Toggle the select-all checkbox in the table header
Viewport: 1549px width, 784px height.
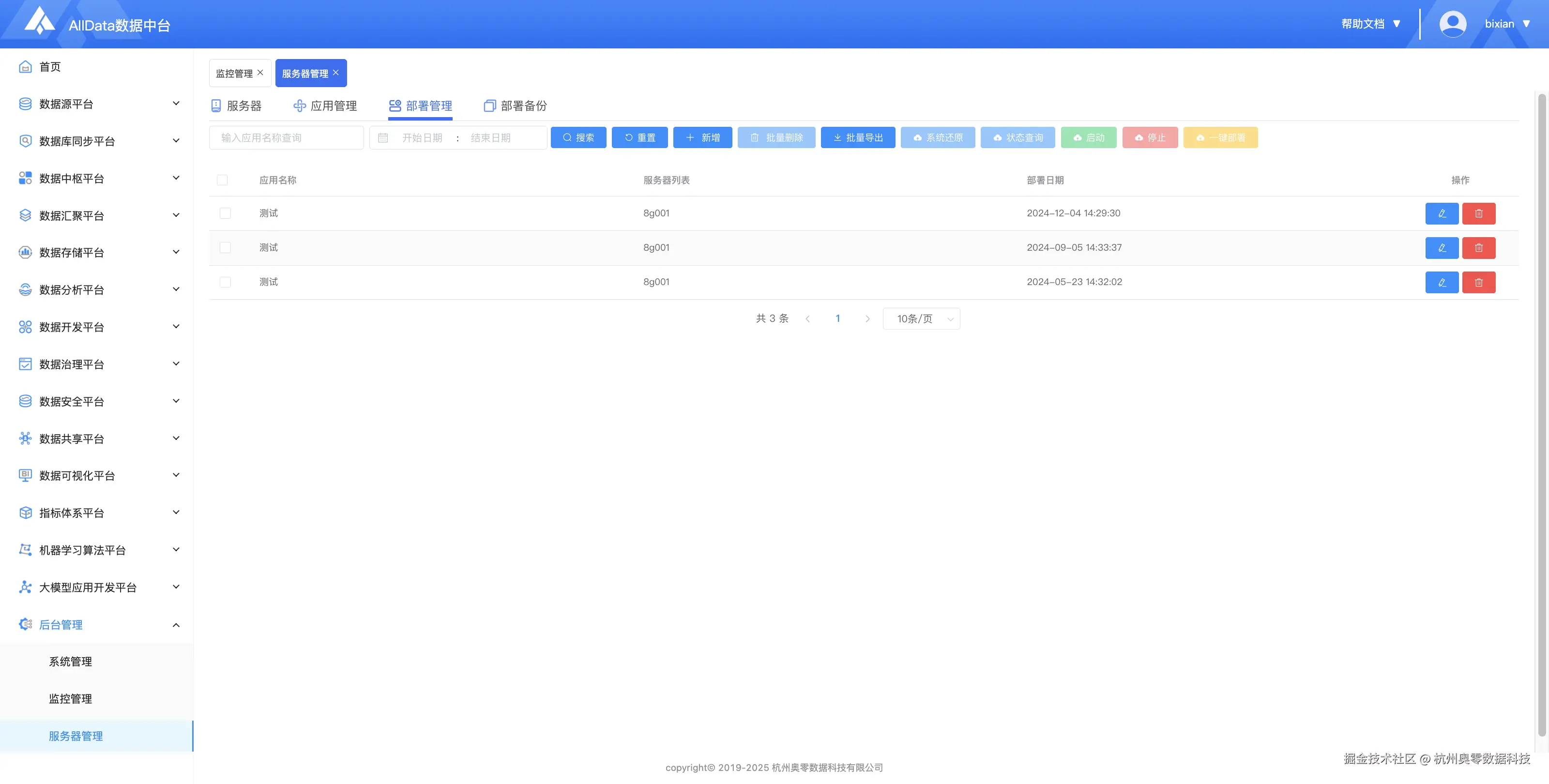point(223,180)
